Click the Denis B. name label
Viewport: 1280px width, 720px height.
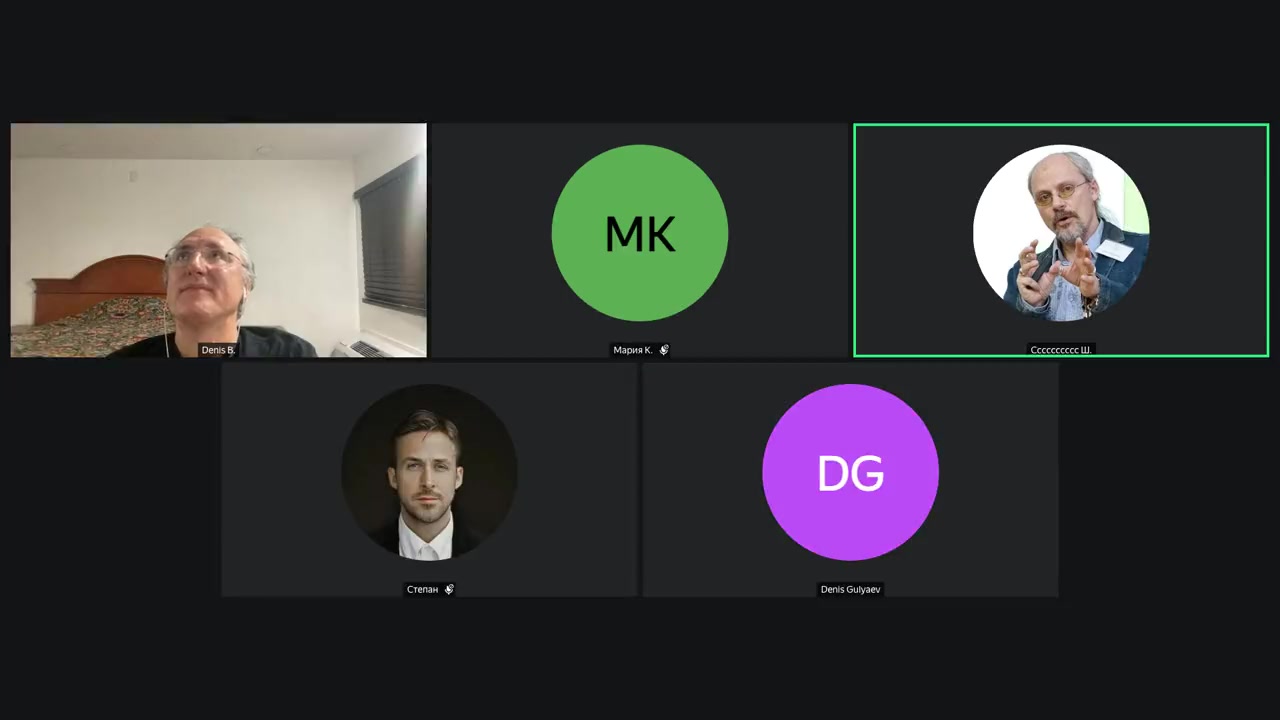[218, 350]
